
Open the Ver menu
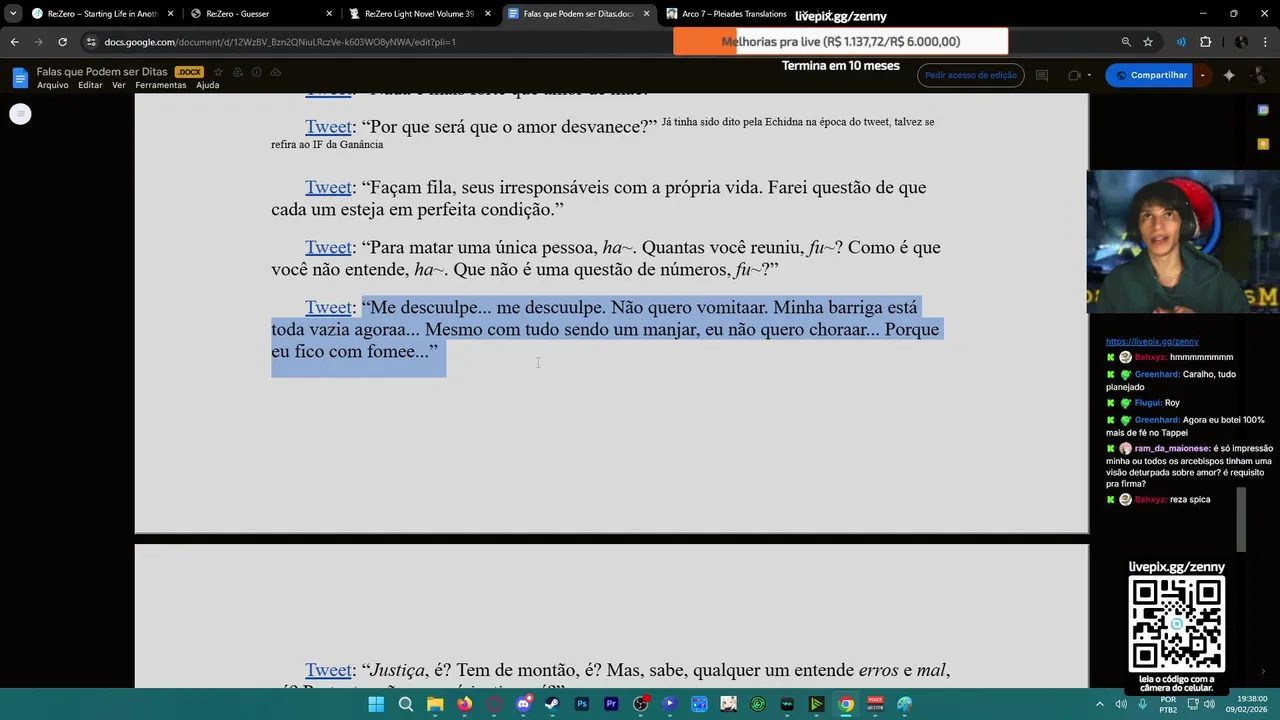point(119,85)
